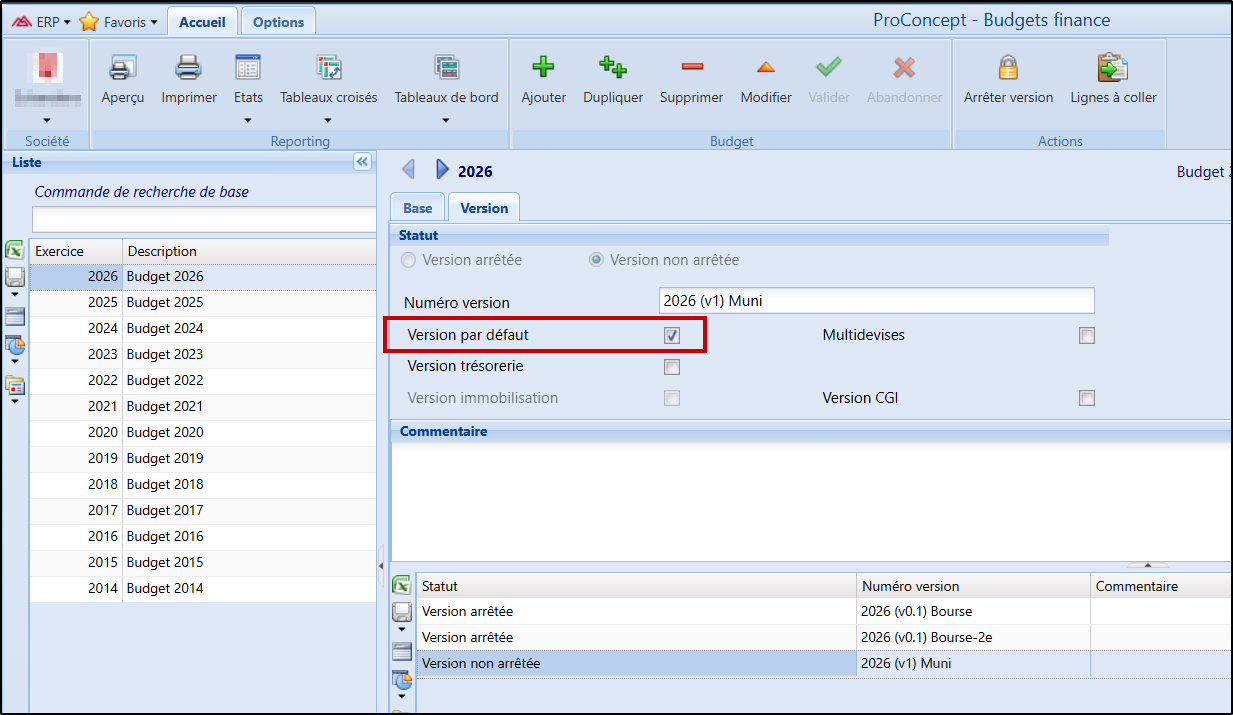This screenshot has height=715, width=1233.
Task: Open the Tableaux de bord dropdown
Action: click(x=446, y=120)
